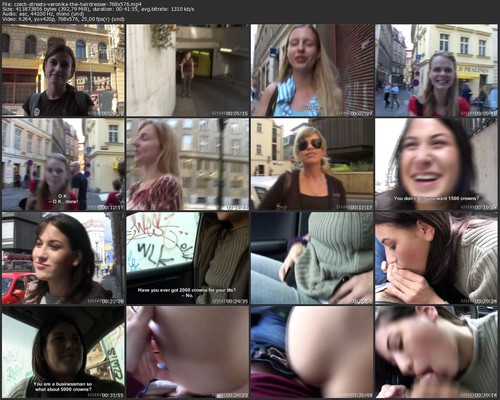Screen dimensions: 500x400
Task: Click the 00:31:55 timestamp label
Action: pyautogui.click(x=112, y=395)
